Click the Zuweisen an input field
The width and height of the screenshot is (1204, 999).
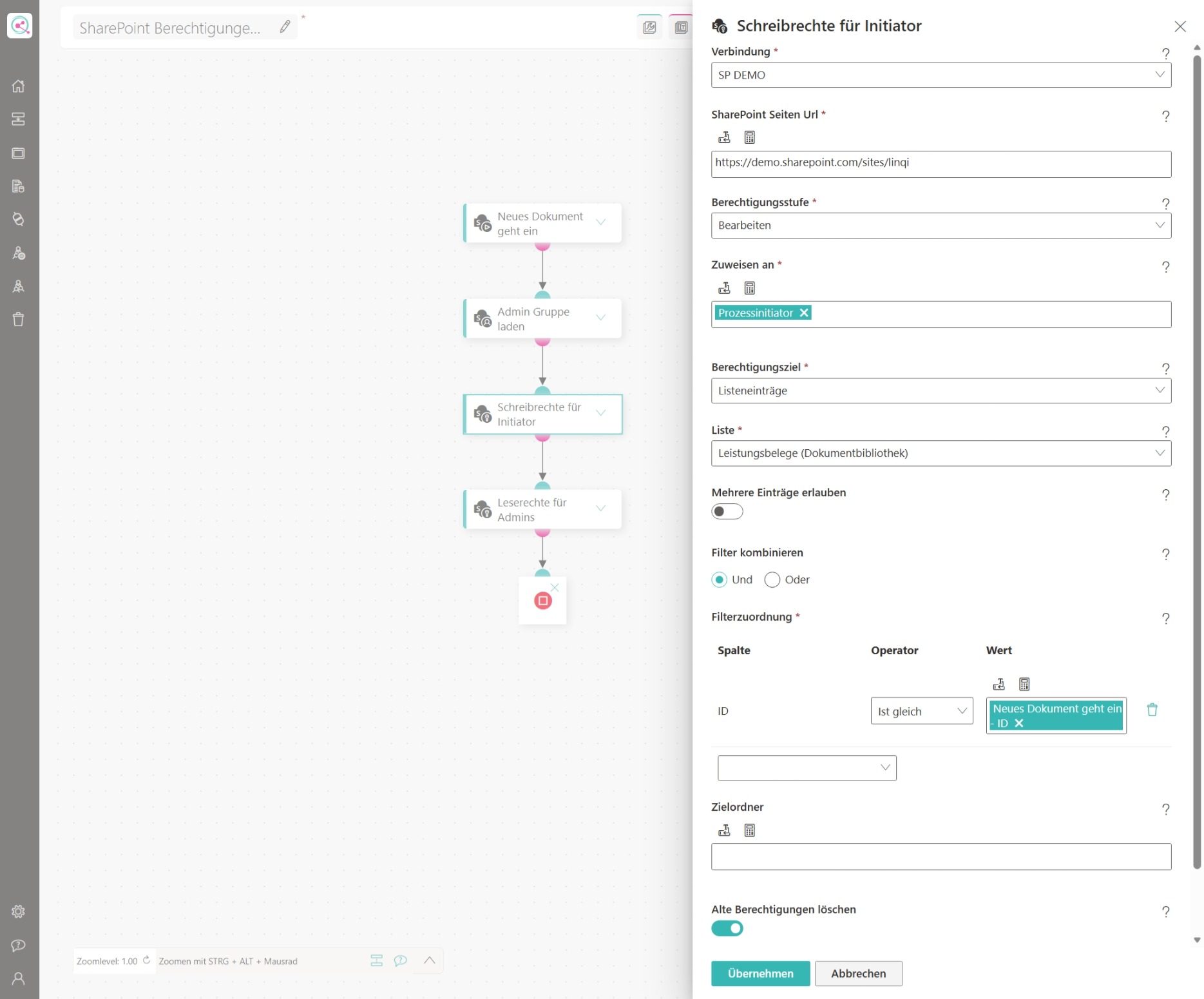941,315
